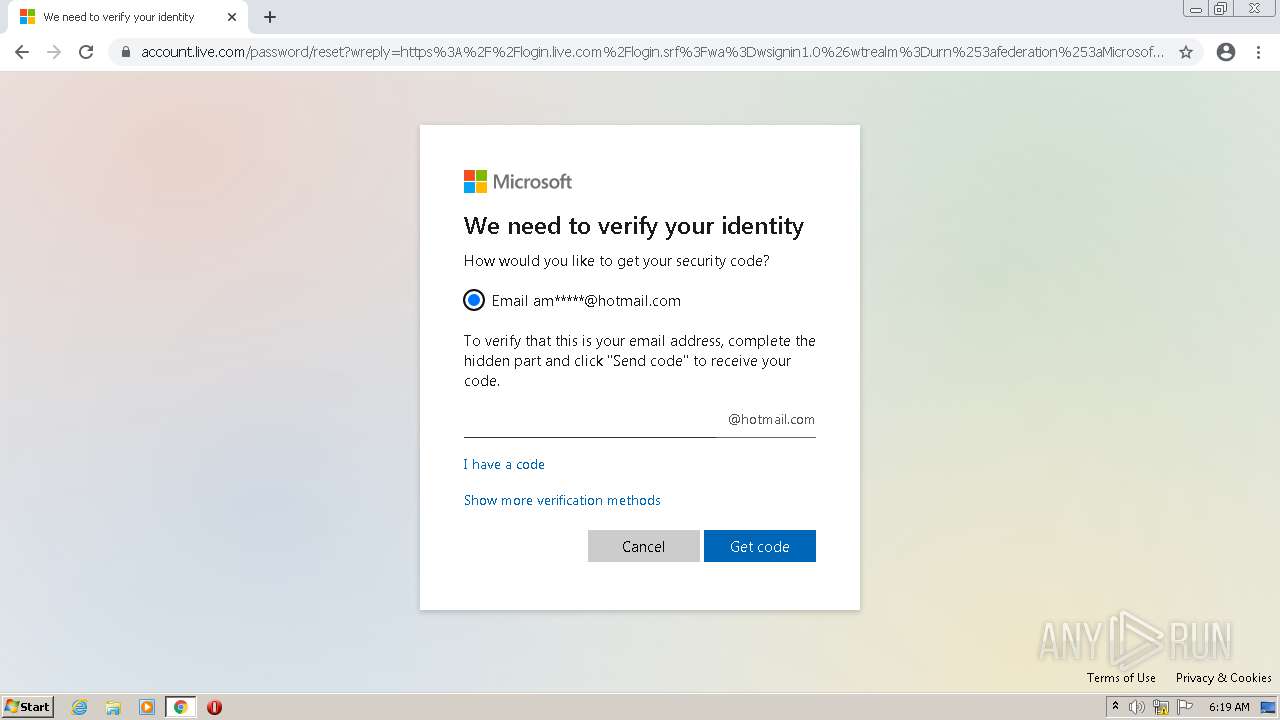The width and height of the screenshot is (1280, 720).
Task: Focus the hidden email part input field
Action: [590, 420]
